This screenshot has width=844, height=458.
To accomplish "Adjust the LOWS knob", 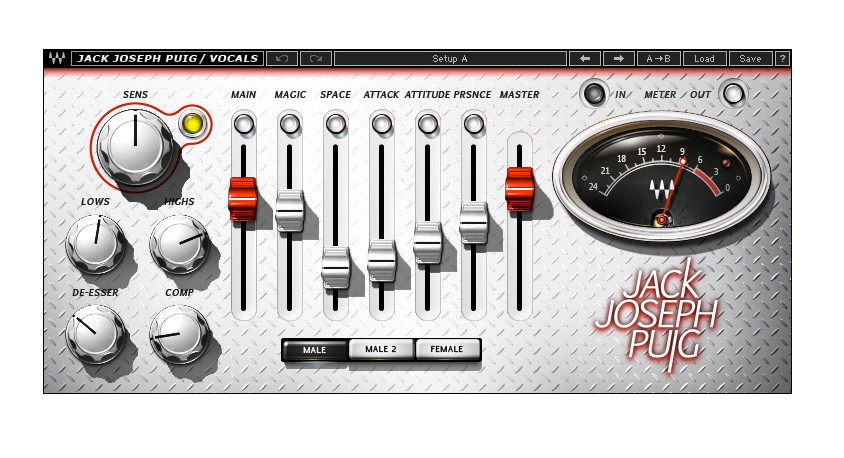I will [95, 243].
